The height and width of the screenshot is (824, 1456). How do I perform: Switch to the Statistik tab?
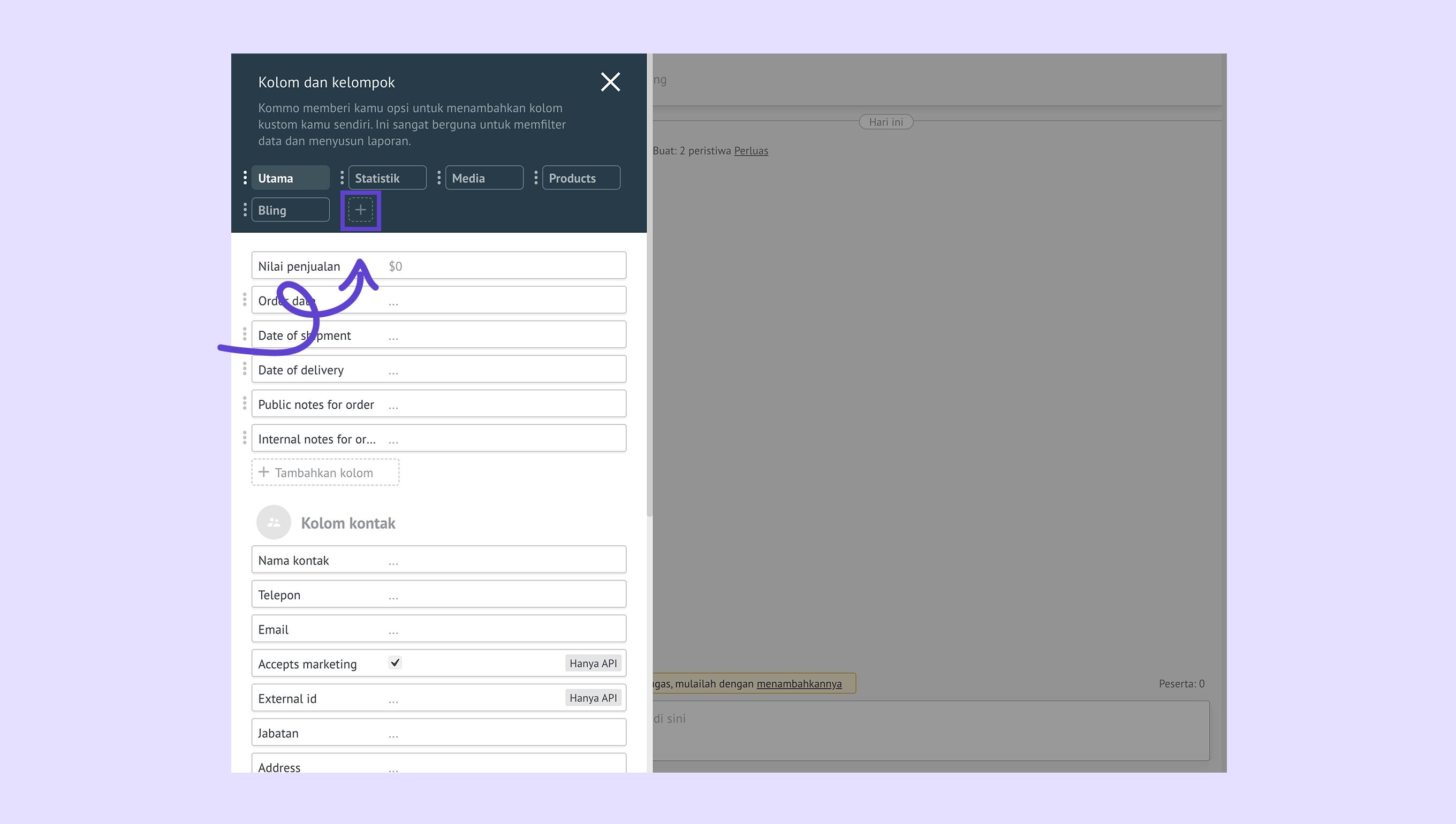click(x=387, y=178)
